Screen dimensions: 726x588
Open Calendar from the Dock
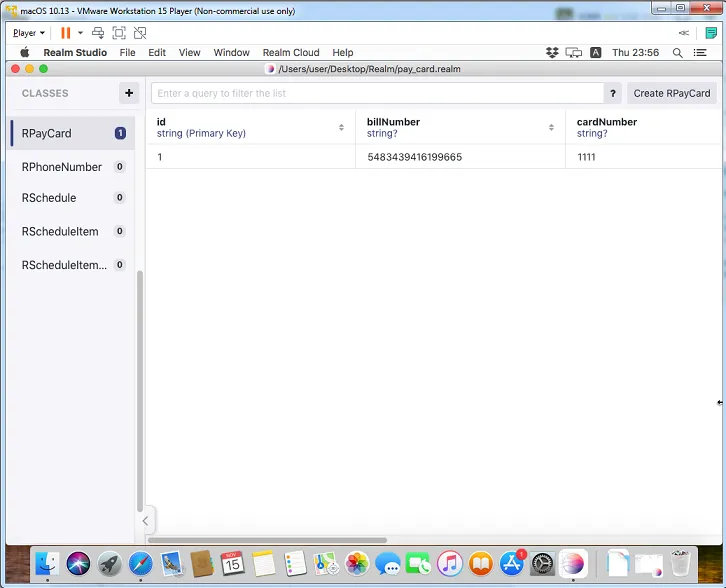tap(232, 563)
